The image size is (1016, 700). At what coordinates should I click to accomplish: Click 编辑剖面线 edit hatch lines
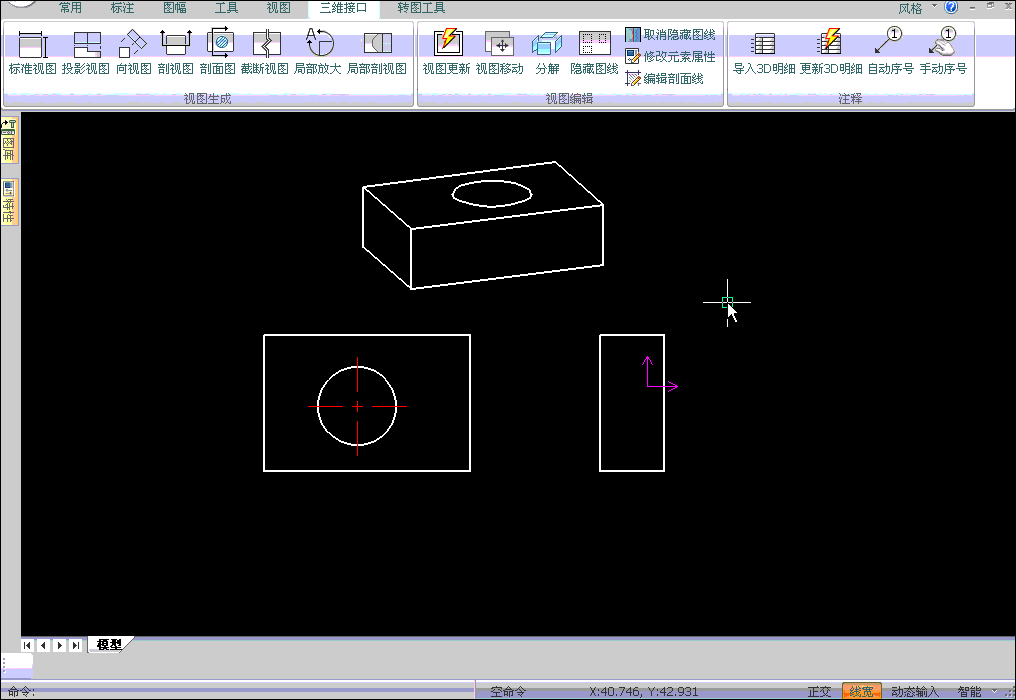click(665, 78)
